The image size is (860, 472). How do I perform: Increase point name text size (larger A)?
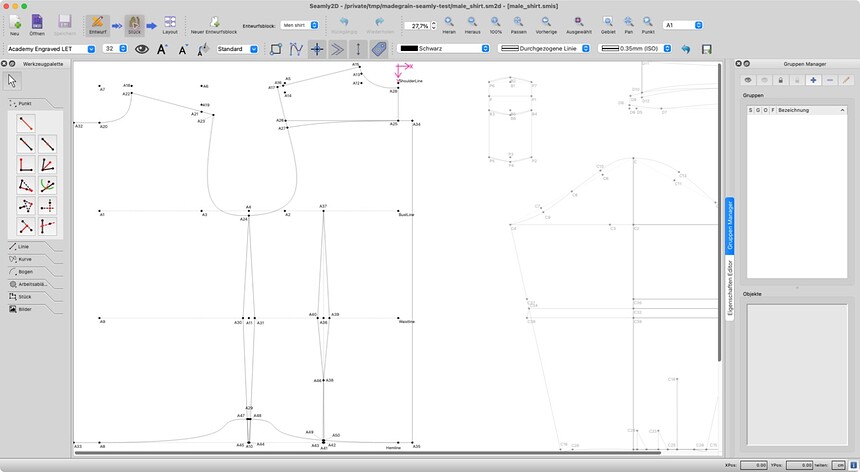[x=162, y=49]
